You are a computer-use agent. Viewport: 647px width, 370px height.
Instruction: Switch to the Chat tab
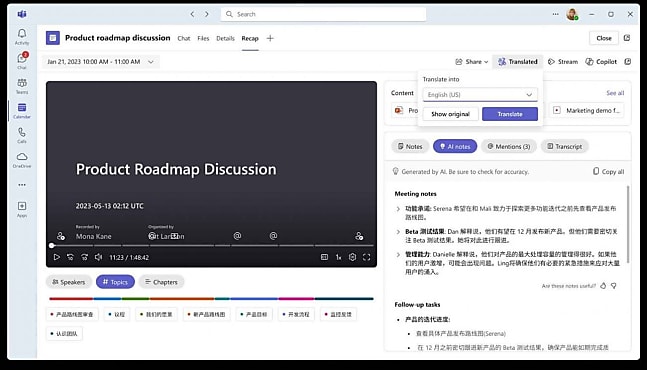point(184,38)
